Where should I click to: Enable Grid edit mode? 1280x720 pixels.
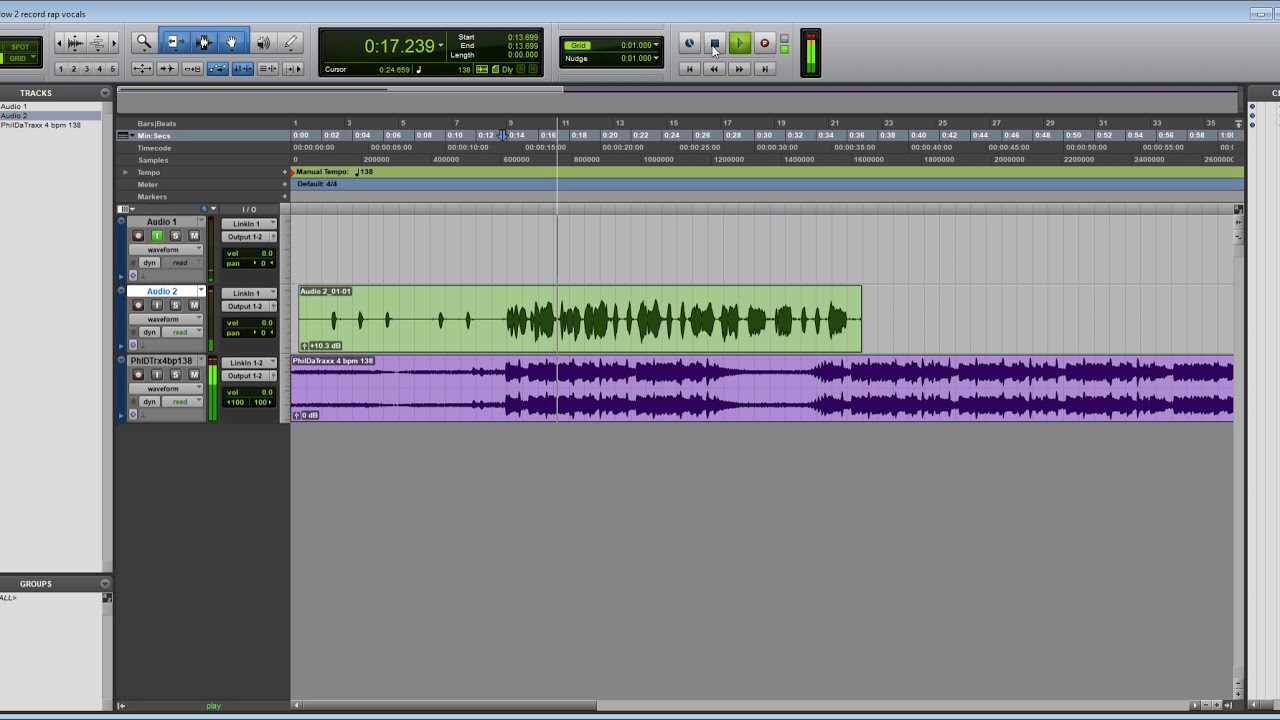click(19, 59)
